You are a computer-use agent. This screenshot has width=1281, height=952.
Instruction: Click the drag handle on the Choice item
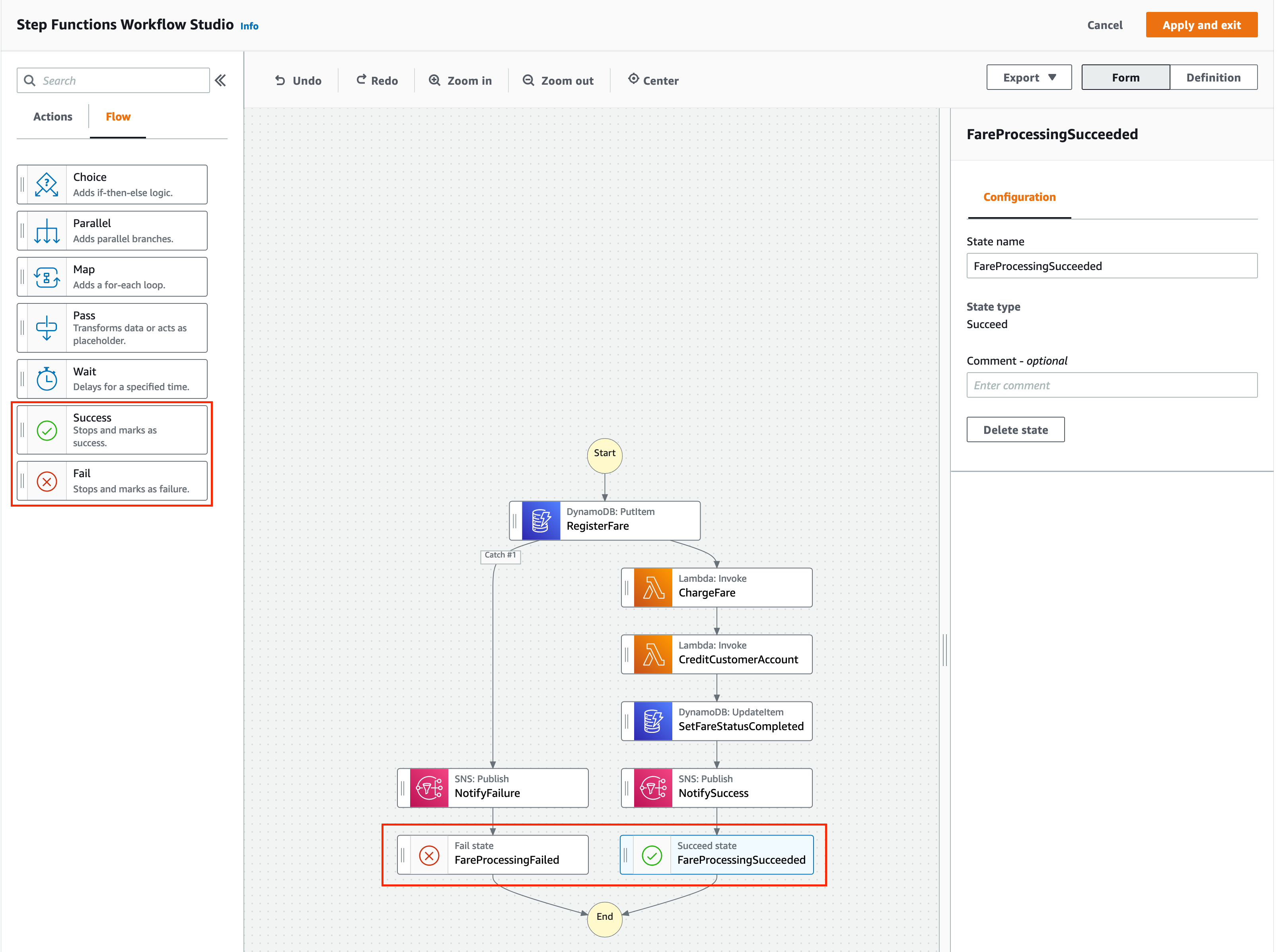coord(23,185)
